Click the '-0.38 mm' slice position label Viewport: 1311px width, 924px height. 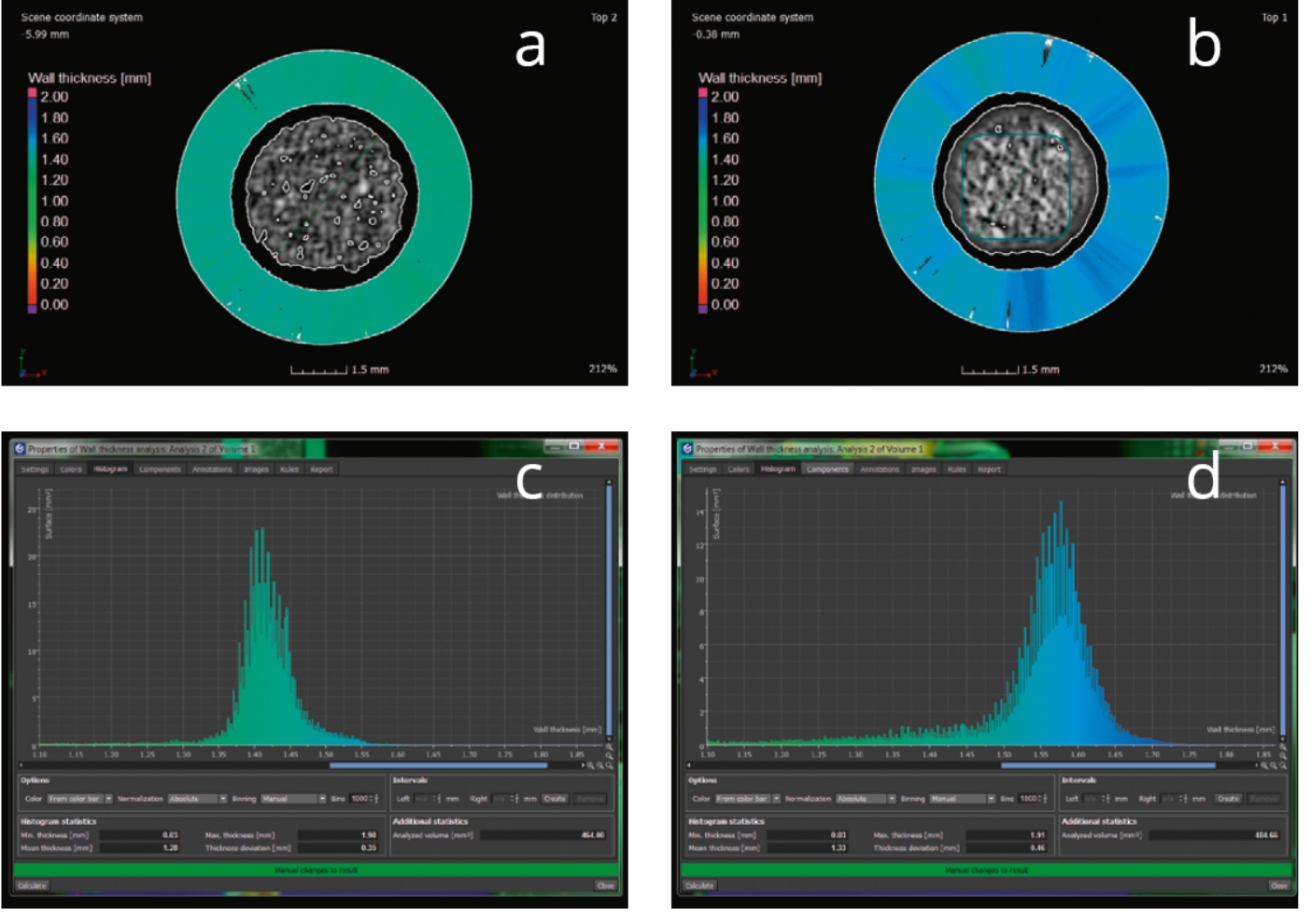coord(716,35)
